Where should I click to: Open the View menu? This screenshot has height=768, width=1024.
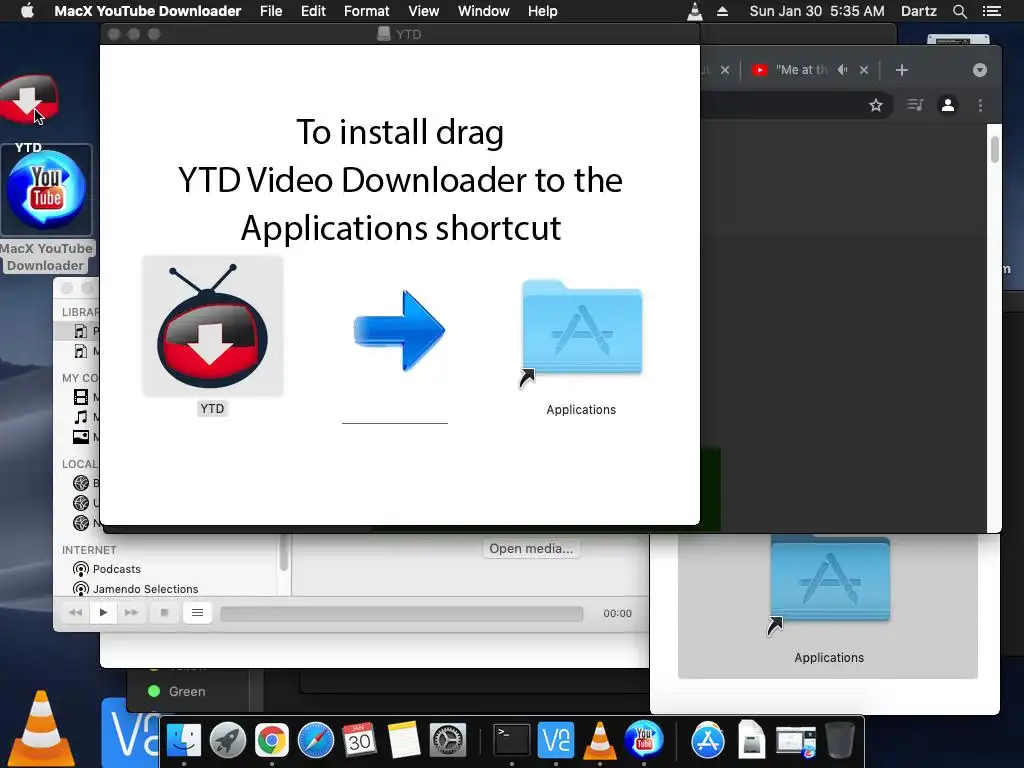coord(424,11)
